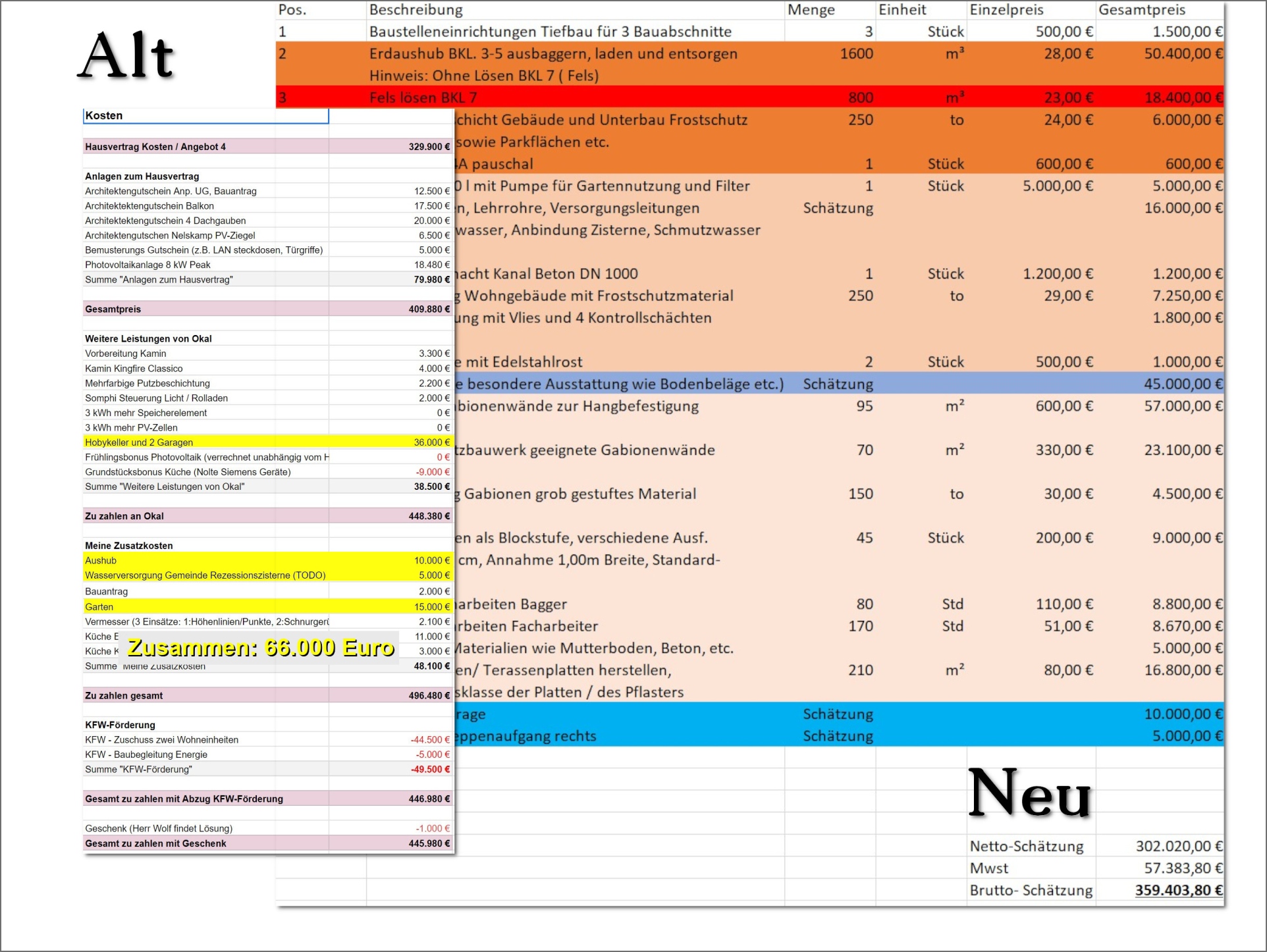1267x952 pixels.
Task: Click the gross total '359.403,80 €'
Action: [1179, 891]
